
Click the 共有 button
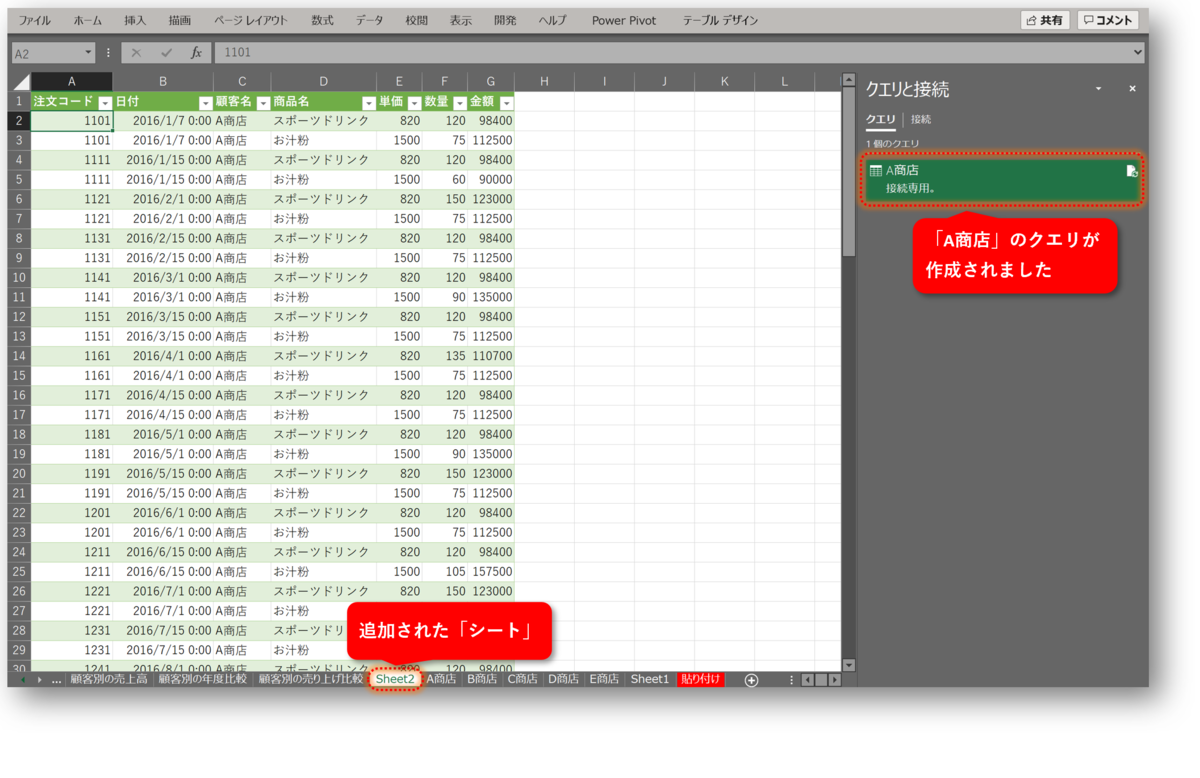[1044, 19]
